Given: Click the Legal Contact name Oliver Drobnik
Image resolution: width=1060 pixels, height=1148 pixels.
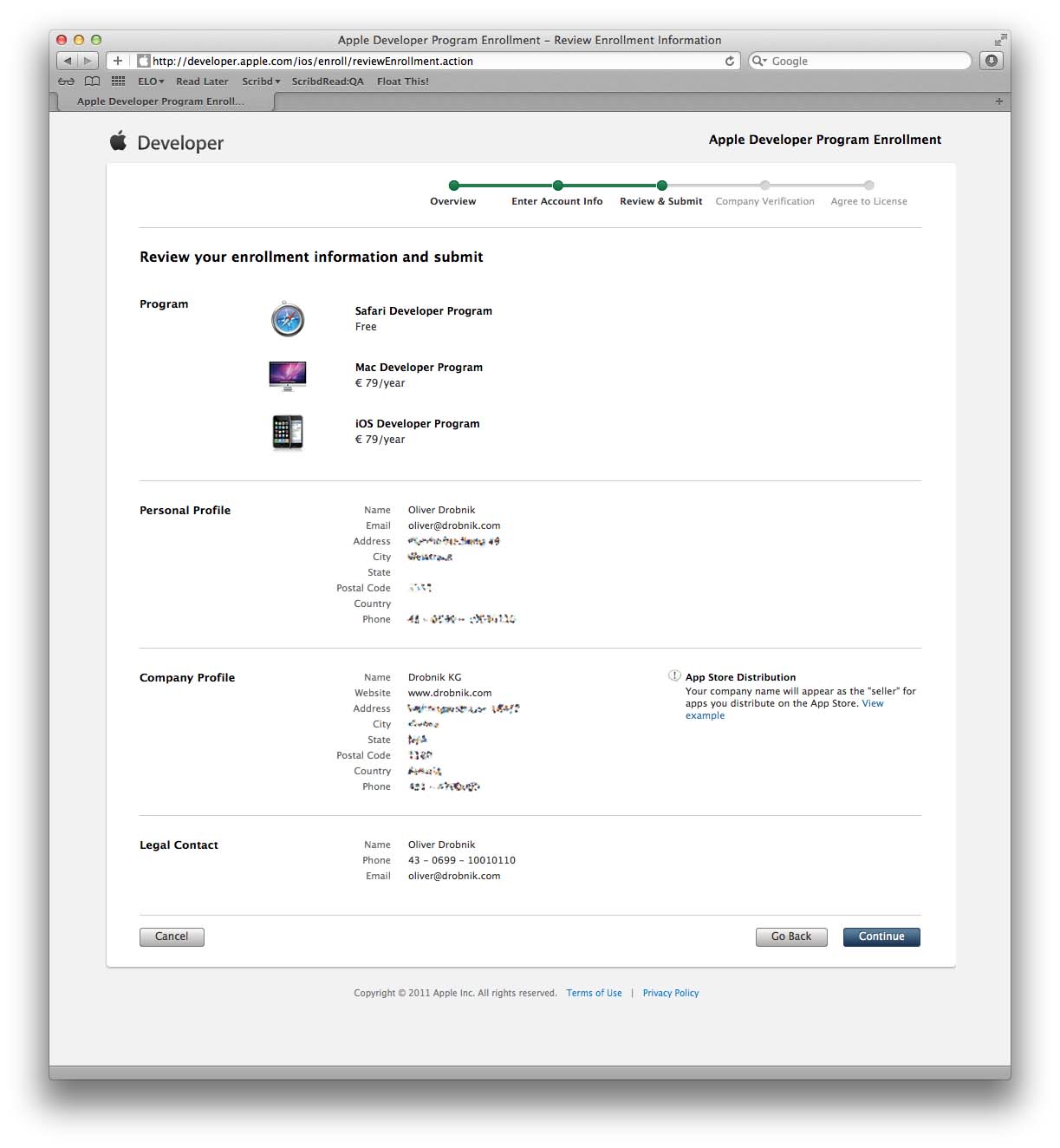Looking at the screenshot, I should click(442, 845).
